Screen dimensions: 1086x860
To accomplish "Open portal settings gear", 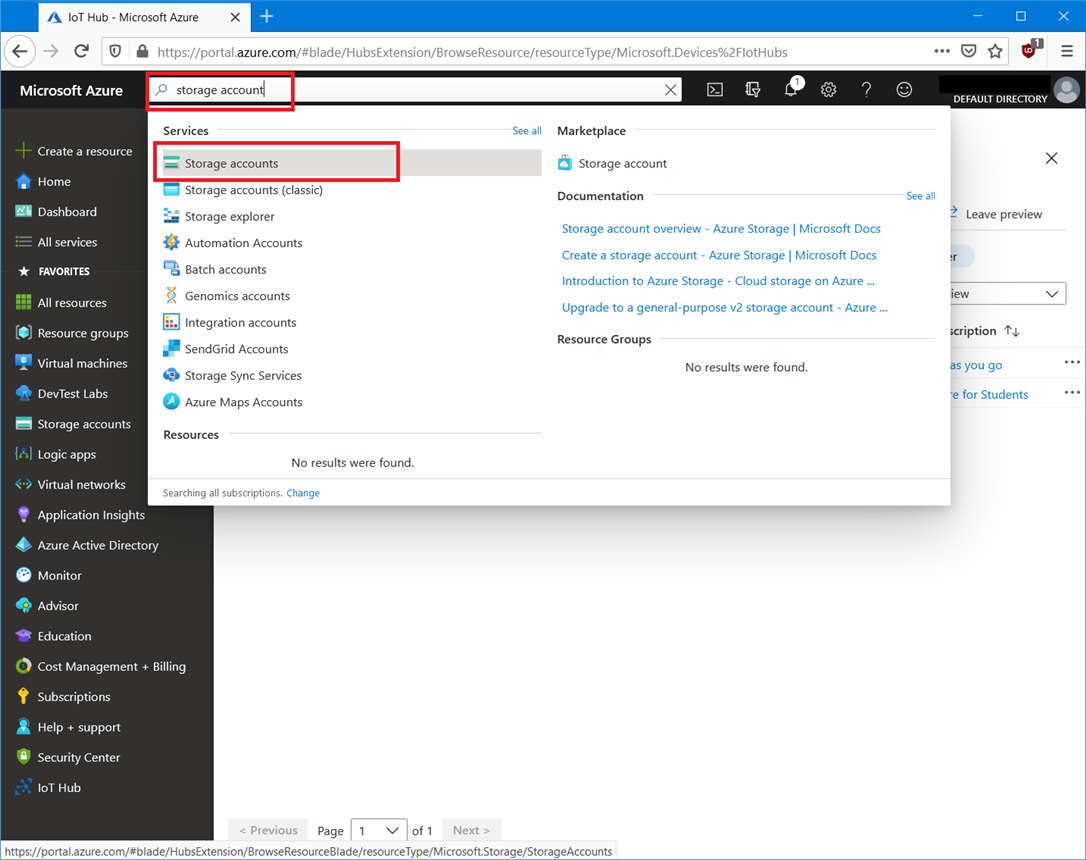I will click(828, 90).
